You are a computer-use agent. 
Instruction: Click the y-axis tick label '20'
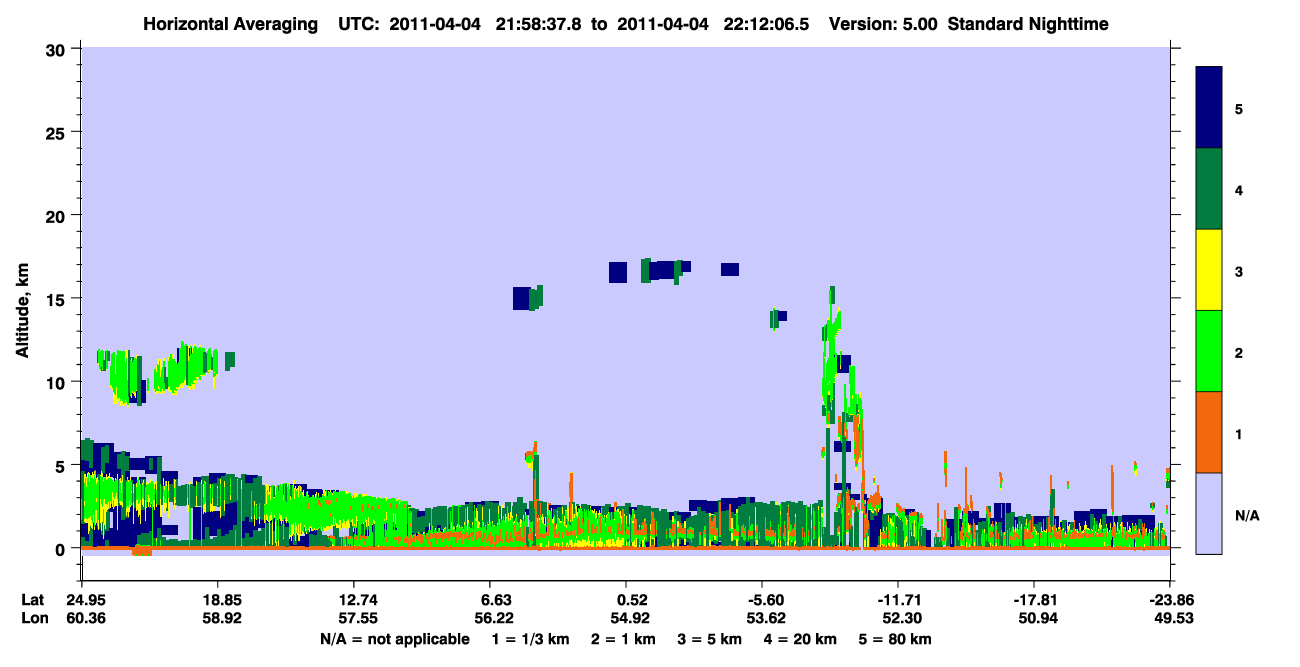57,215
